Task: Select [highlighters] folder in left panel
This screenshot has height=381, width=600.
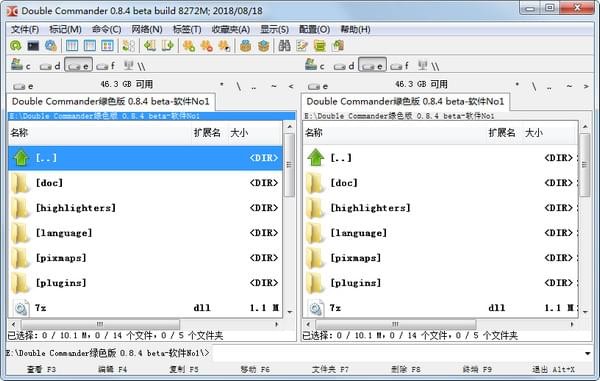Action: 145,208
